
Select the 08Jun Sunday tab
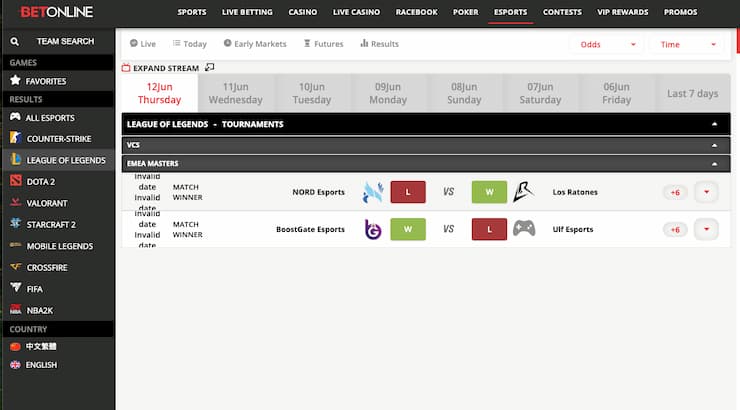[464, 93]
